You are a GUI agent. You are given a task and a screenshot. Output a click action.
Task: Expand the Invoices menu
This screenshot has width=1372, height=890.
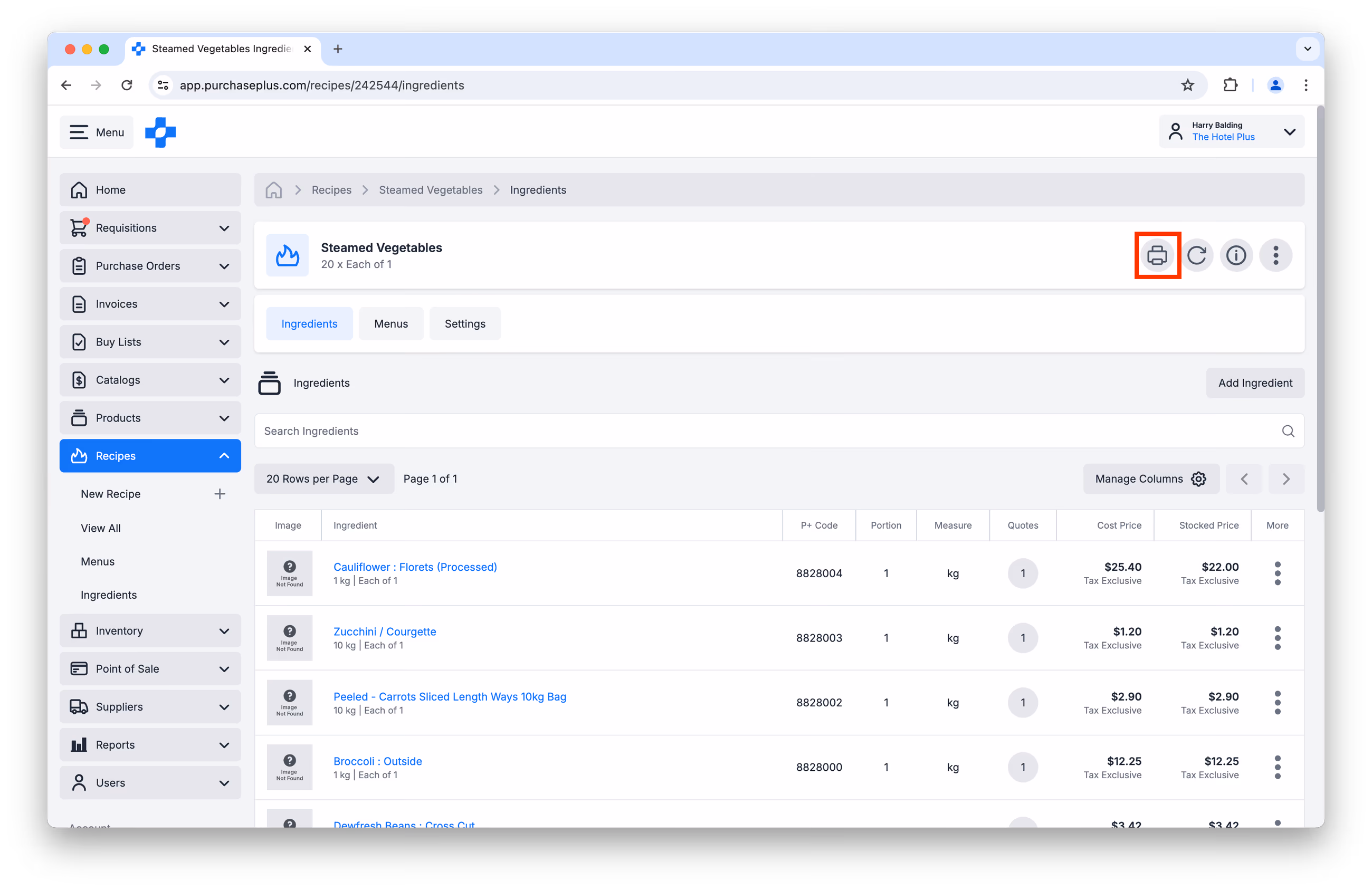pyautogui.click(x=150, y=304)
